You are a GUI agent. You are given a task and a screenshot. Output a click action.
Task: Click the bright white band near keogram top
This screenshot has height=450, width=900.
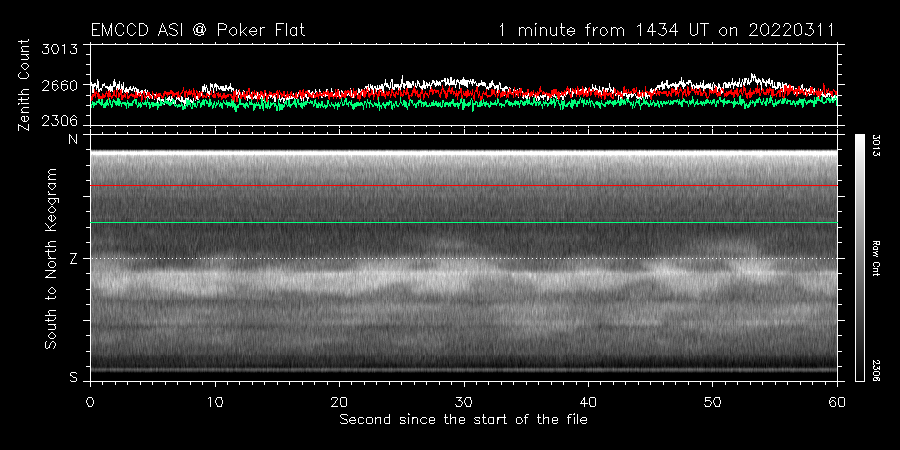[464, 153]
